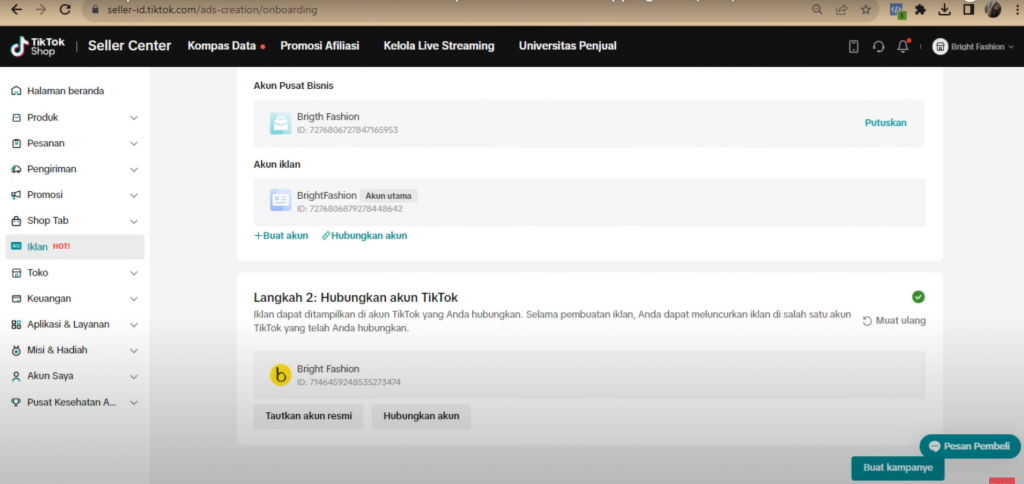Click the Buat kampanye button
The height and width of the screenshot is (484, 1024).
coord(897,468)
